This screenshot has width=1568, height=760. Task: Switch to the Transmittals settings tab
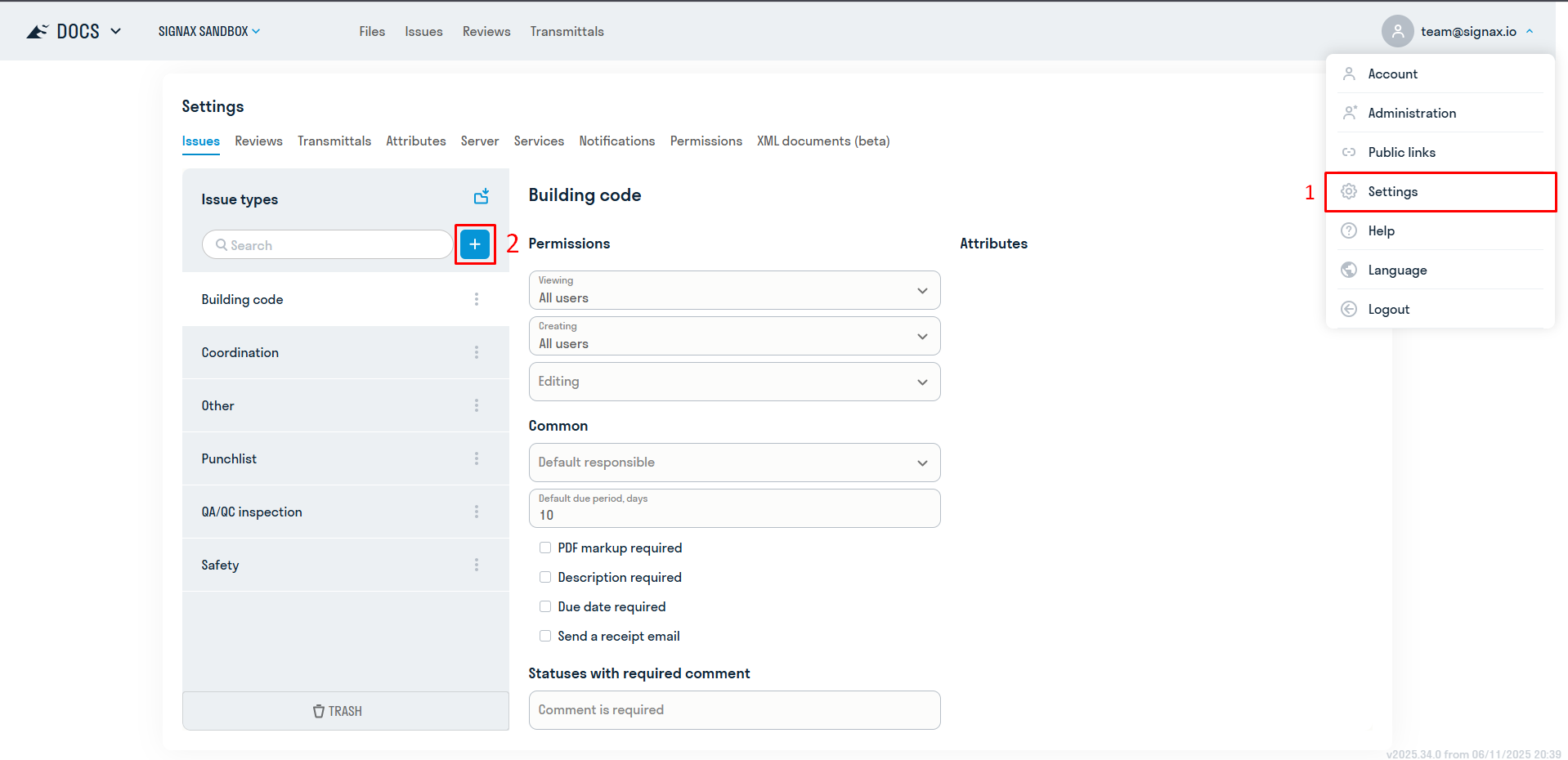(334, 141)
